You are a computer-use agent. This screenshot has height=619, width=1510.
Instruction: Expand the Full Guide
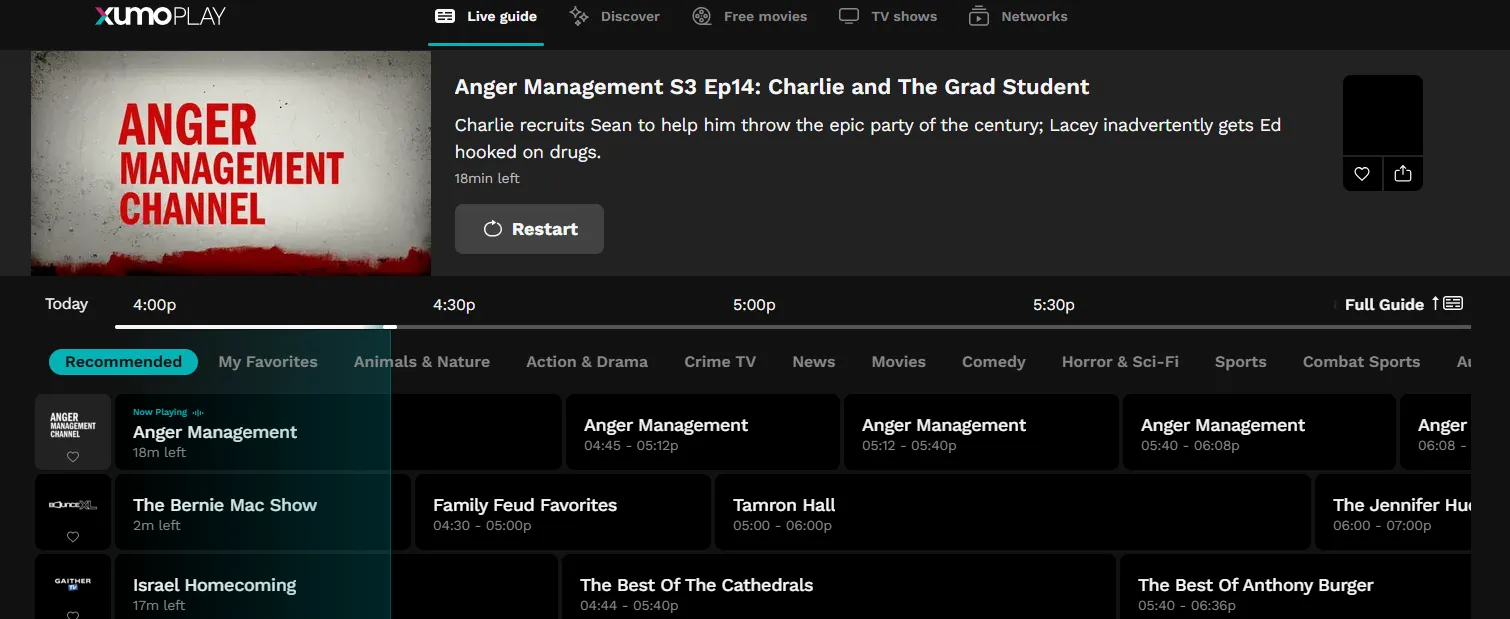1402,304
